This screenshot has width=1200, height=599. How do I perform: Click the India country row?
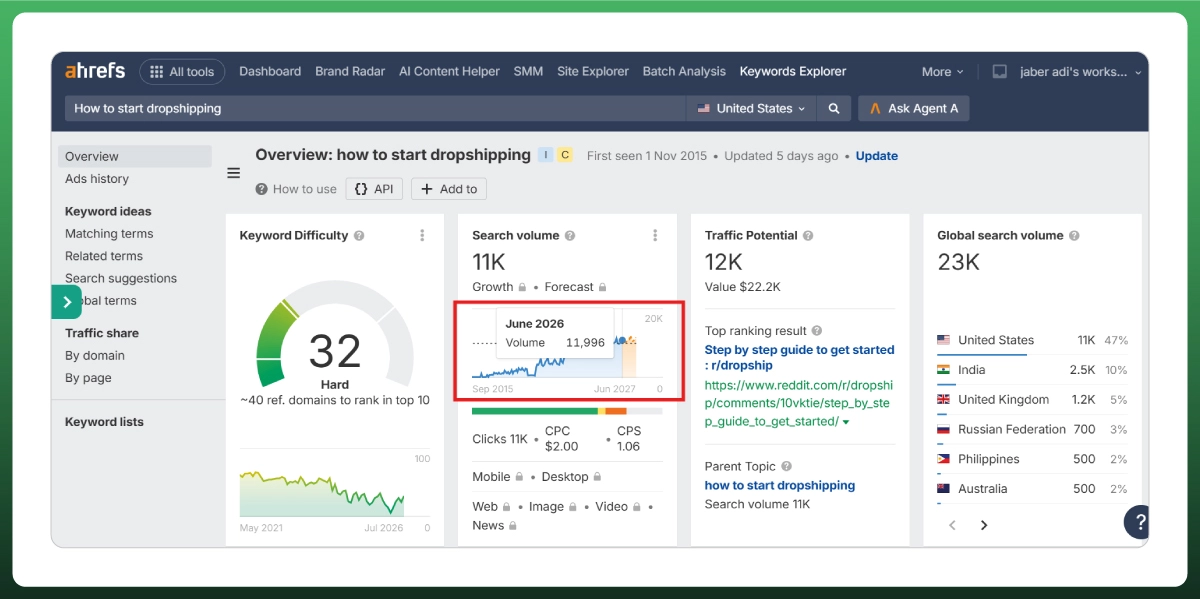tap(1032, 370)
